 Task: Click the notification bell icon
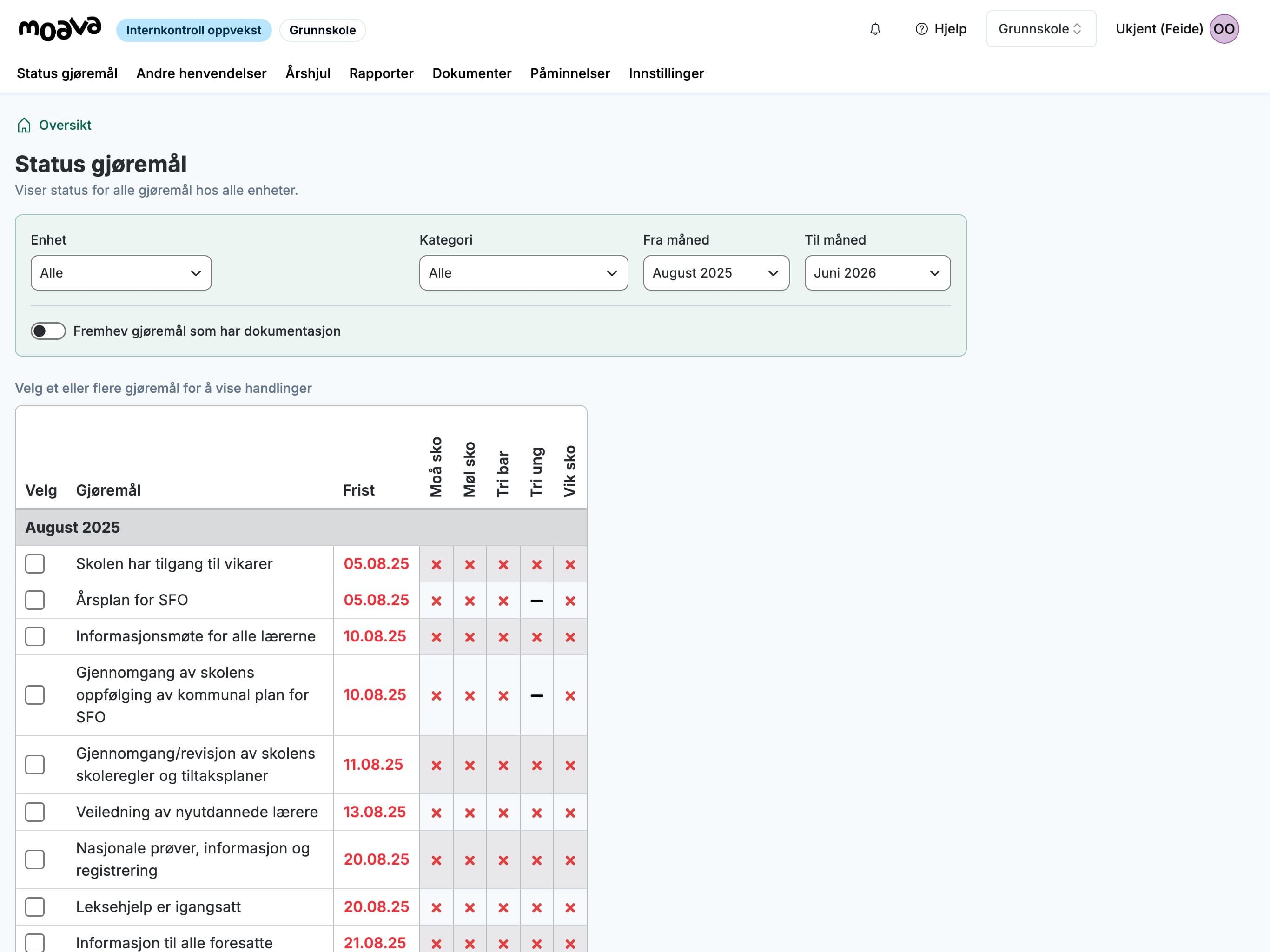tap(874, 29)
